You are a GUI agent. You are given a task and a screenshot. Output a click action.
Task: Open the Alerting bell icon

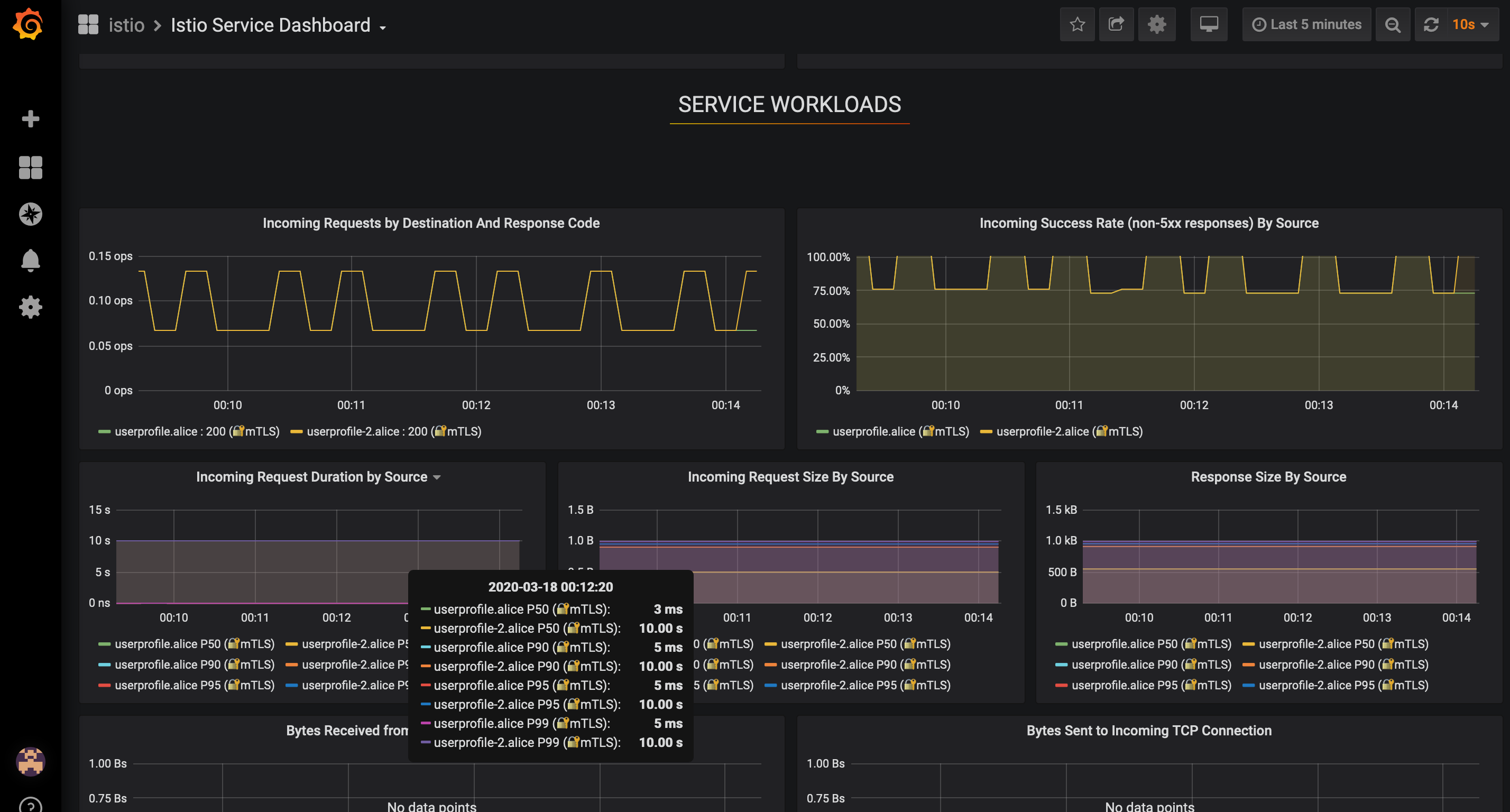31,260
